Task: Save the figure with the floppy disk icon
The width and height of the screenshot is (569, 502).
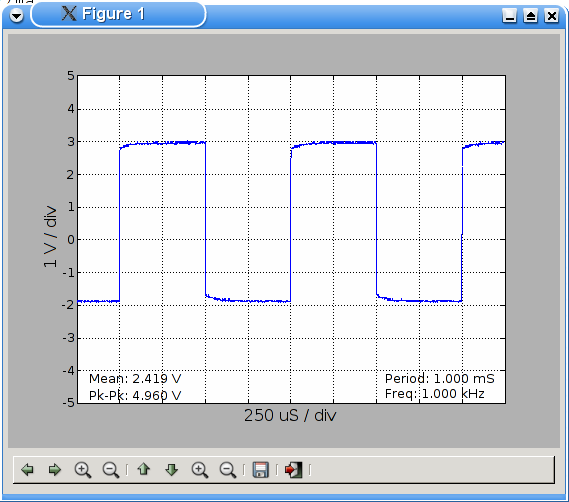Action: (261, 470)
